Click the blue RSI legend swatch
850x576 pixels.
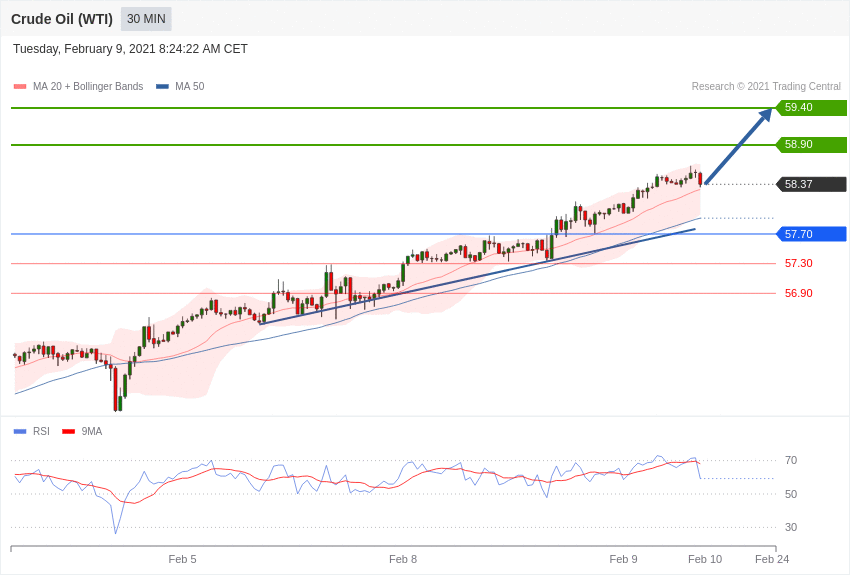20,432
